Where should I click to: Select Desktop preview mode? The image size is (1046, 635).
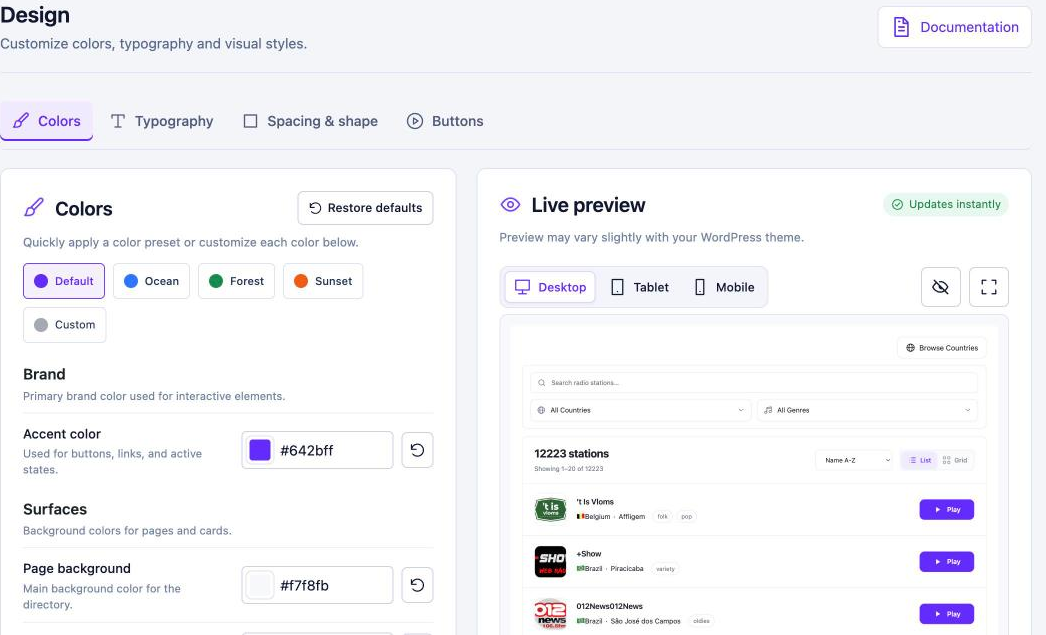pos(550,287)
